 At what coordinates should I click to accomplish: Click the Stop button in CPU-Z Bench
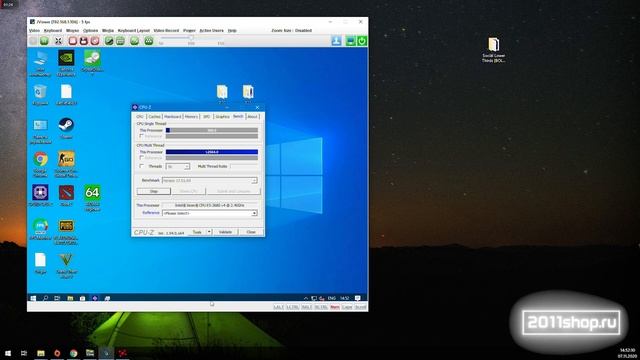tap(154, 191)
